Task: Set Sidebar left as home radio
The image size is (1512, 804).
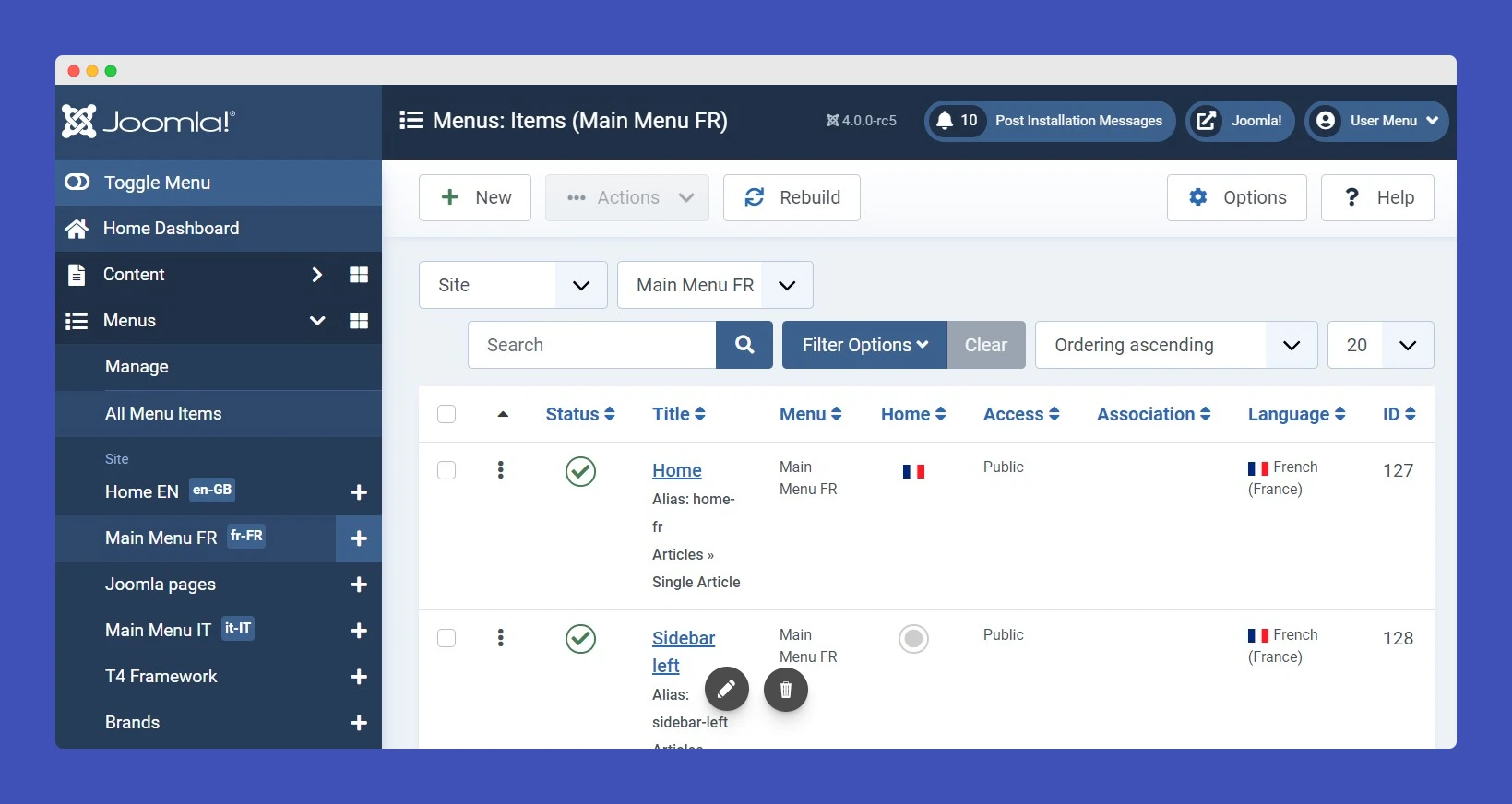Action: 913,639
